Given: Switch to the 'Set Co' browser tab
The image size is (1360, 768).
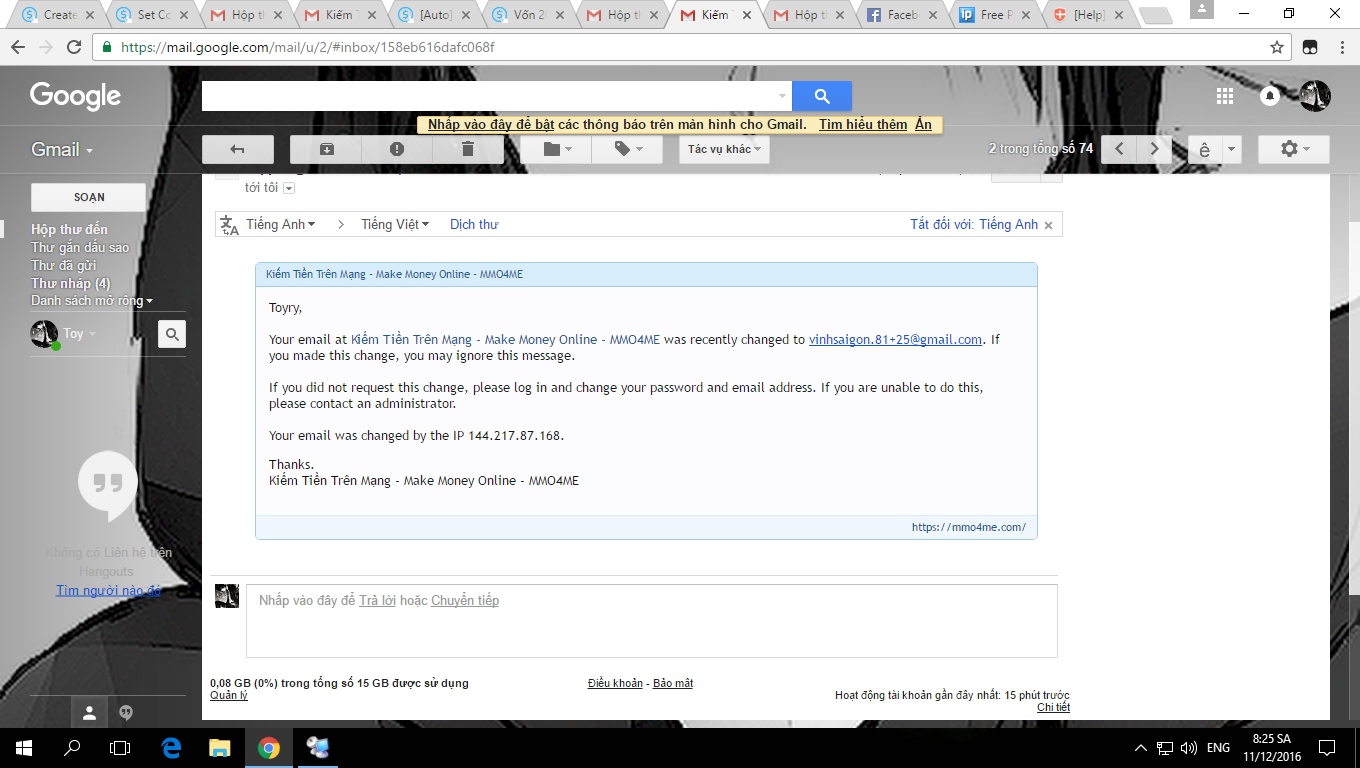Looking at the screenshot, I should point(152,15).
